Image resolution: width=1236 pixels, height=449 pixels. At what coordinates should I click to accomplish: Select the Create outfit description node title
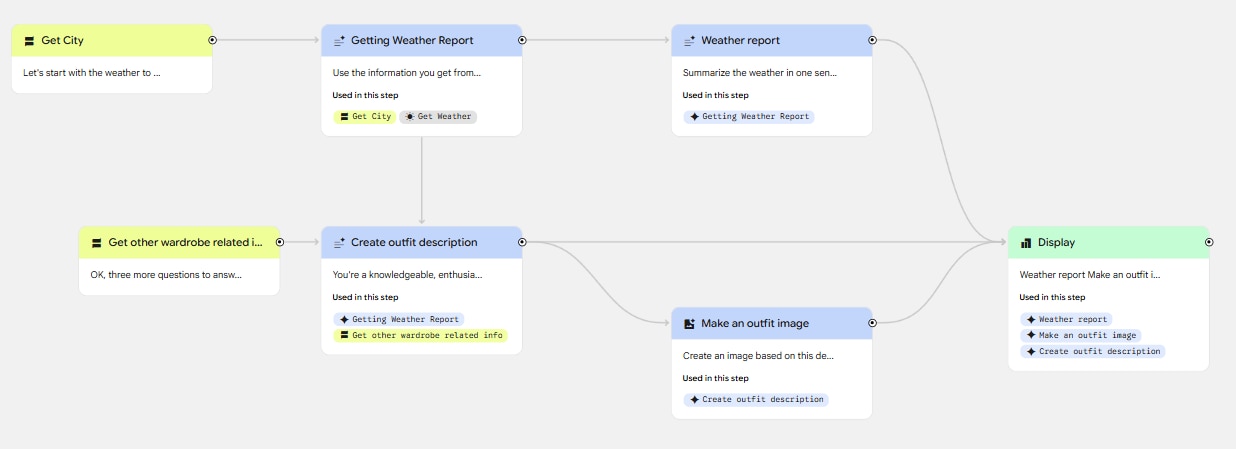click(414, 243)
